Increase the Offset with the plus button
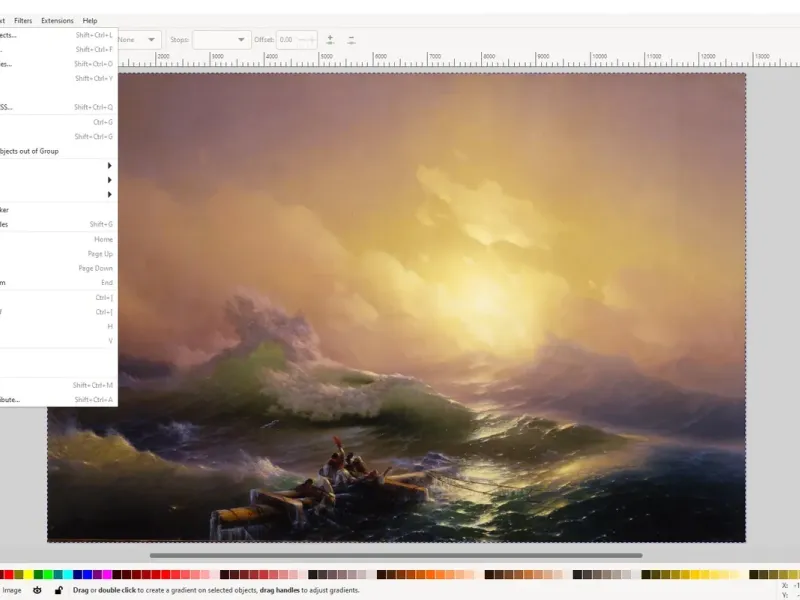This screenshot has width=800, height=600. [x=312, y=40]
